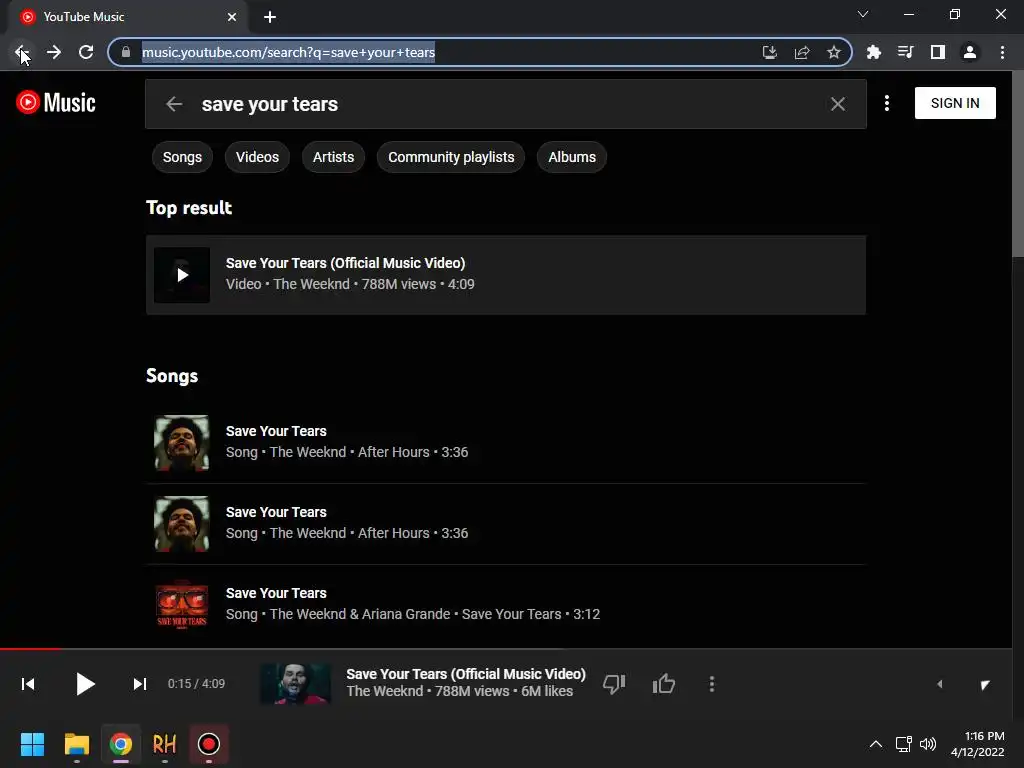Open the Chrome profile icon
Screen dimensions: 1024x768
click(970, 52)
